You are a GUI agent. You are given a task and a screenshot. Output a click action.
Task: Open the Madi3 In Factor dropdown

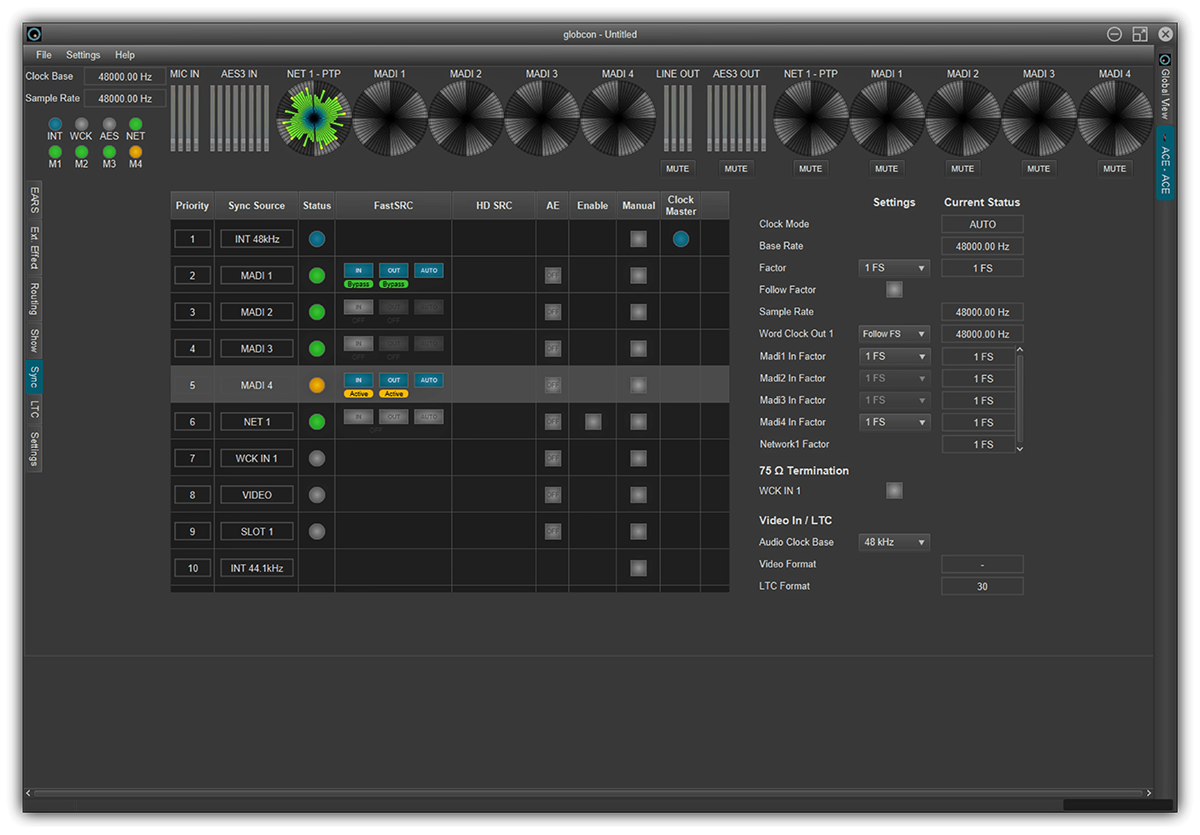(x=894, y=400)
